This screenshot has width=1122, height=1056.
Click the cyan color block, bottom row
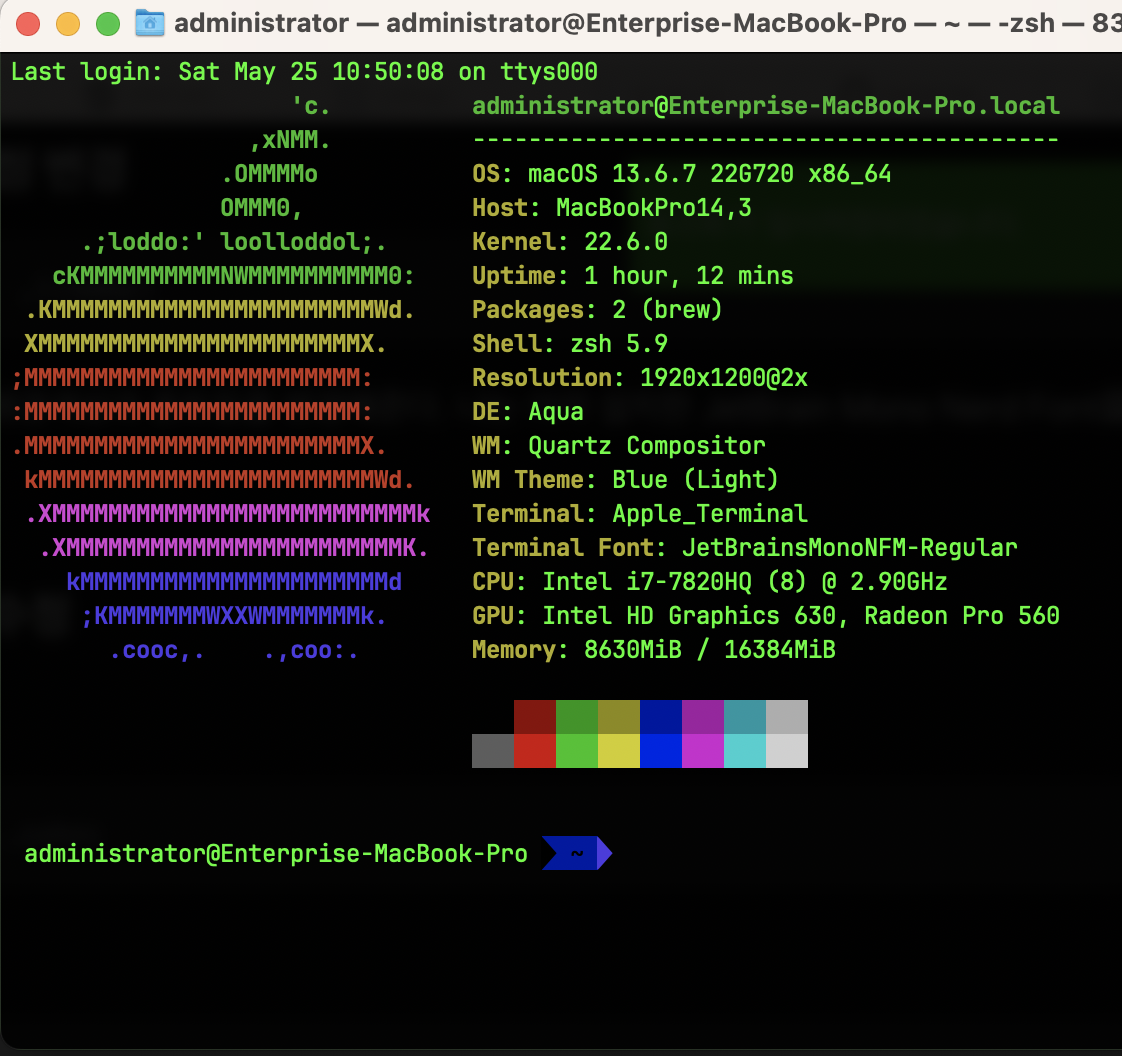tap(745, 751)
